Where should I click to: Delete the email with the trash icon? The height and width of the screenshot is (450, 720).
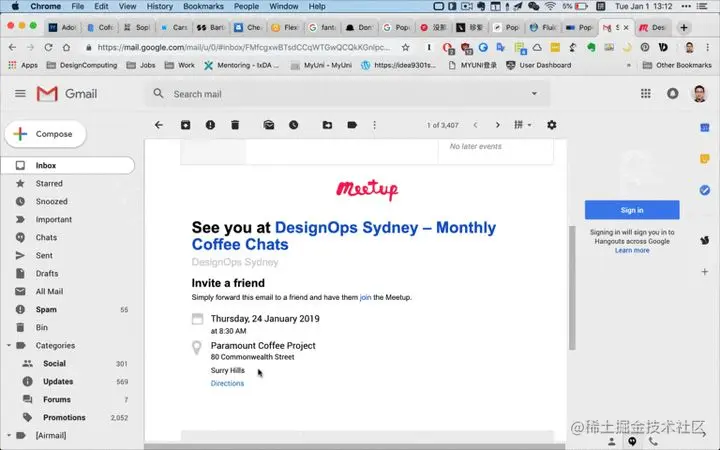235,125
